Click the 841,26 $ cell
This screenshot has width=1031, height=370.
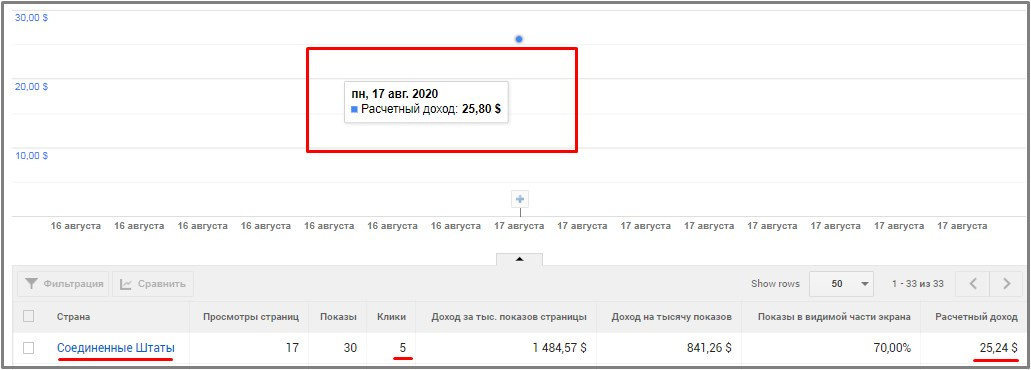click(x=709, y=348)
